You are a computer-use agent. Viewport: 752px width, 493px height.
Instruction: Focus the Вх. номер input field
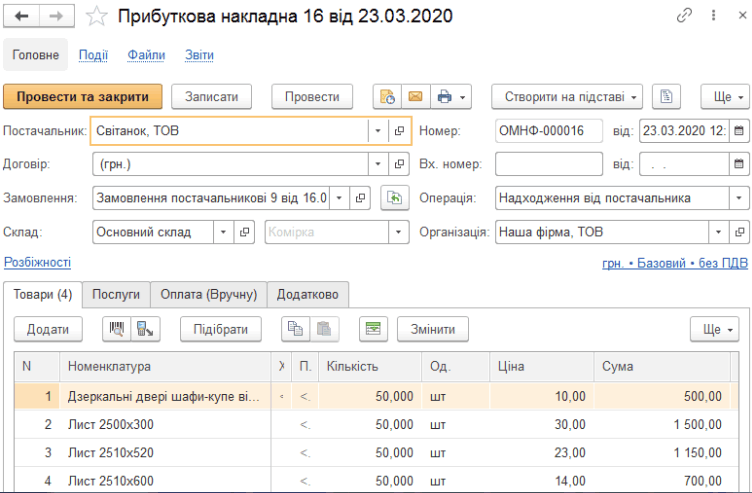549,164
